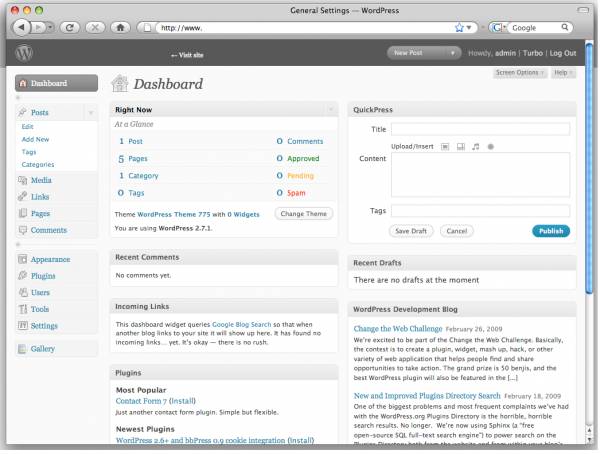Collapse the Posts submenu arrow

tap(91, 113)
